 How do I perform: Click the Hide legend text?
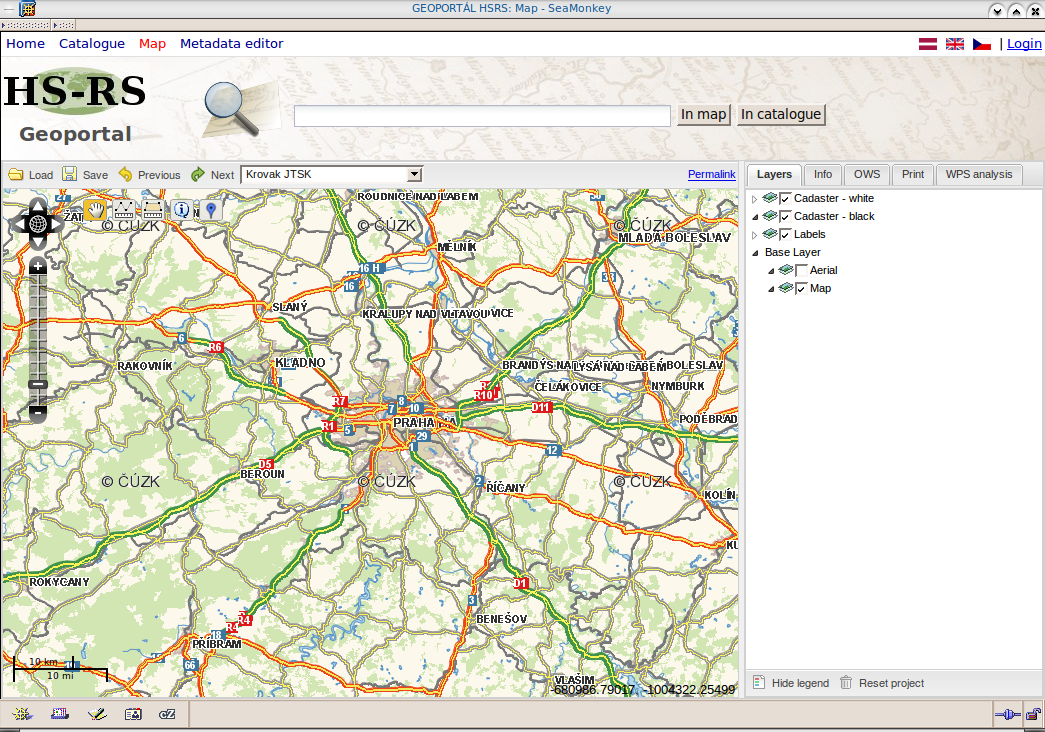point(800,683)
